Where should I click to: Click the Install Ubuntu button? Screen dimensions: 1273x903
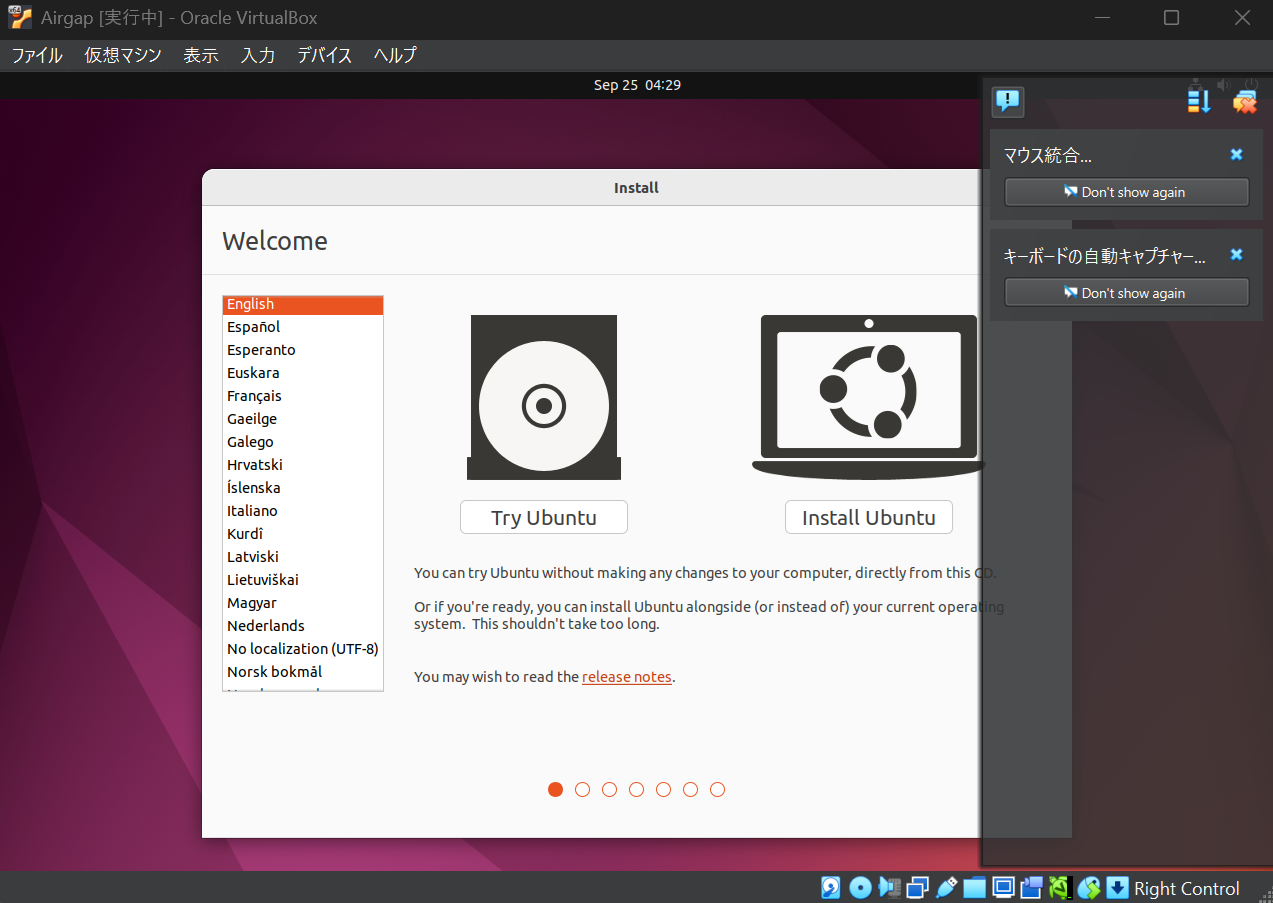click(868, 517)
